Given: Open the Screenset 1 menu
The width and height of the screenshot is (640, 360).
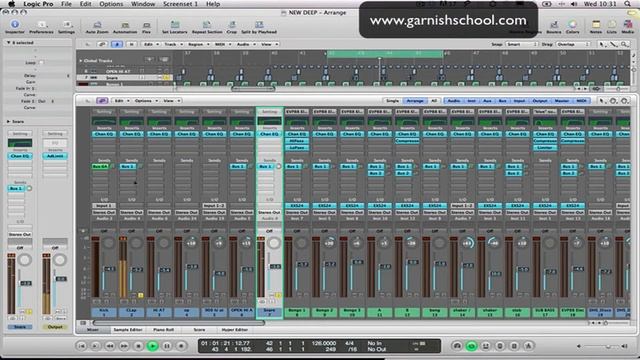Looking at the screenshot, I should (x=180, y=4).
